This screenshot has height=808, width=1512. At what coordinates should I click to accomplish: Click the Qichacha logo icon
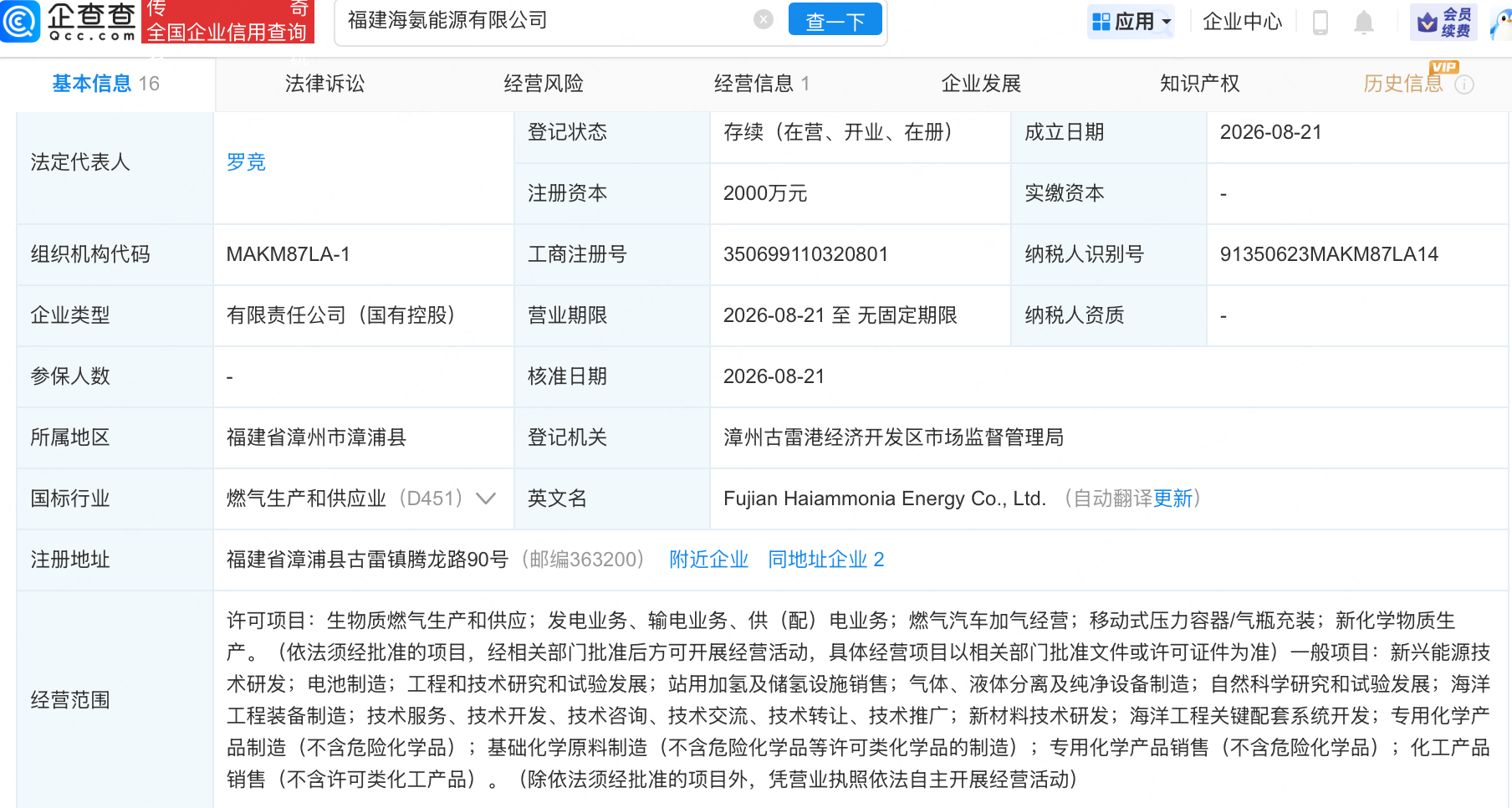(20, 21)
